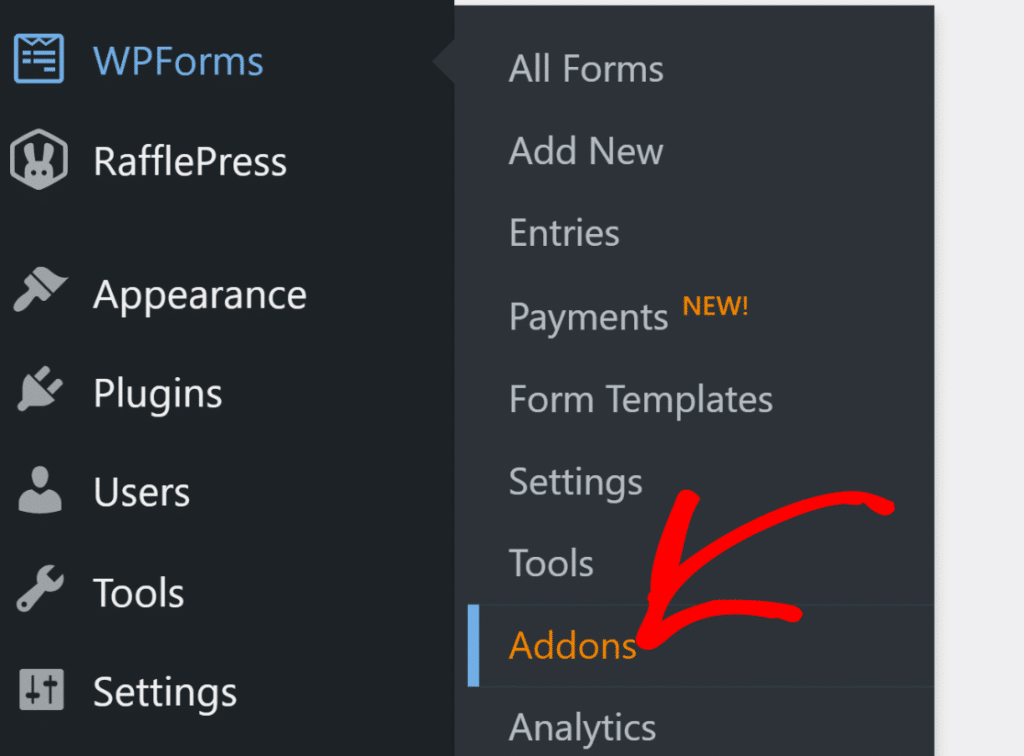Open WPForms Tools page
1024x756 pixels.
(x=551, y=563)
